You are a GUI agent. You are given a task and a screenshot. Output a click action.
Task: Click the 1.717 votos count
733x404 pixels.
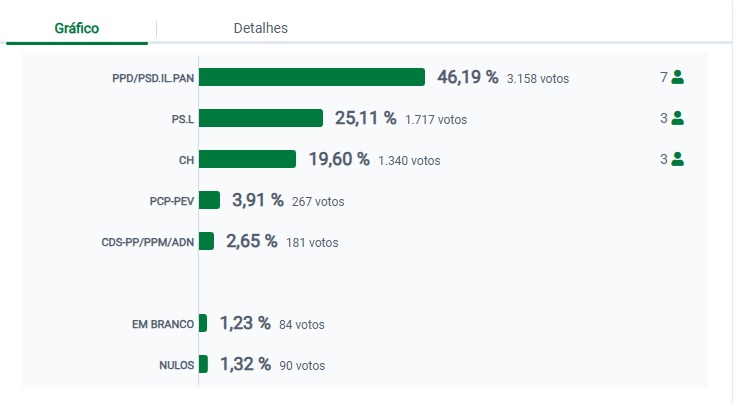coord(436,120)
